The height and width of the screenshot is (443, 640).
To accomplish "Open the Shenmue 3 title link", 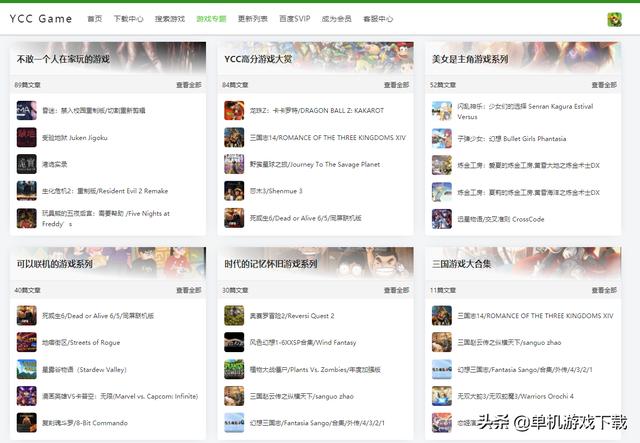I will (276, 191).
